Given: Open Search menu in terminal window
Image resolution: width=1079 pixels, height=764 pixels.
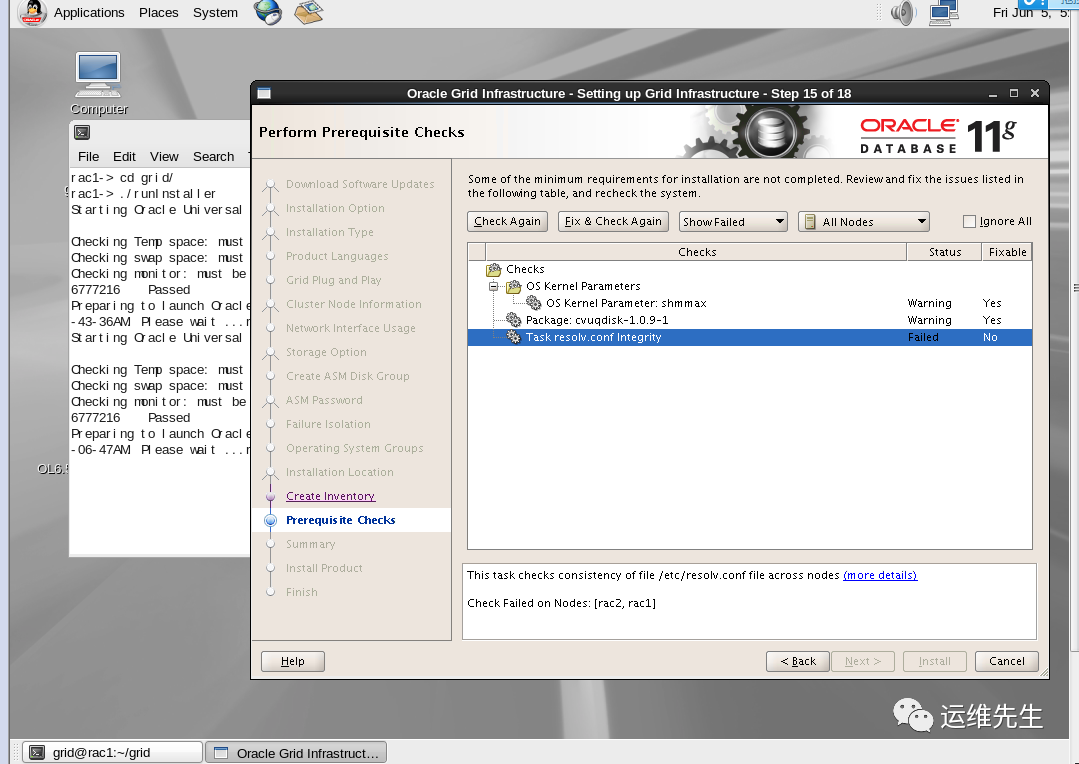Looking at the screenshot, I should point(213,156).
